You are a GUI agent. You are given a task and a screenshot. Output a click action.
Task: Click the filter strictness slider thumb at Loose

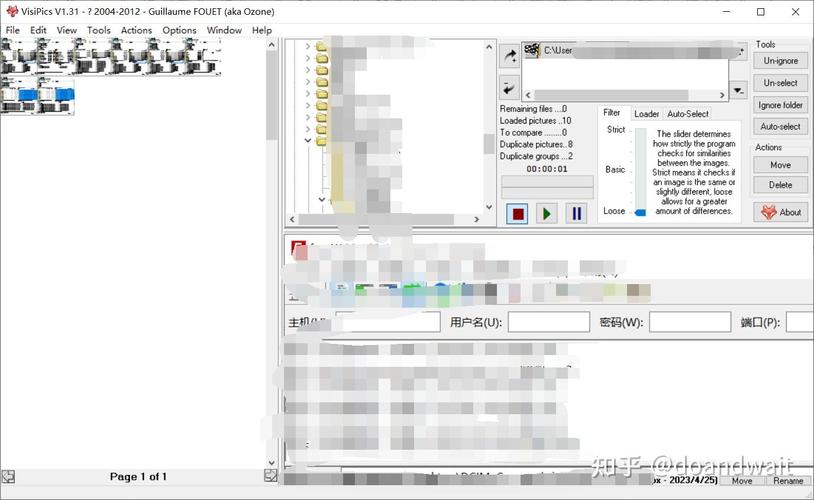coord(641,212)
